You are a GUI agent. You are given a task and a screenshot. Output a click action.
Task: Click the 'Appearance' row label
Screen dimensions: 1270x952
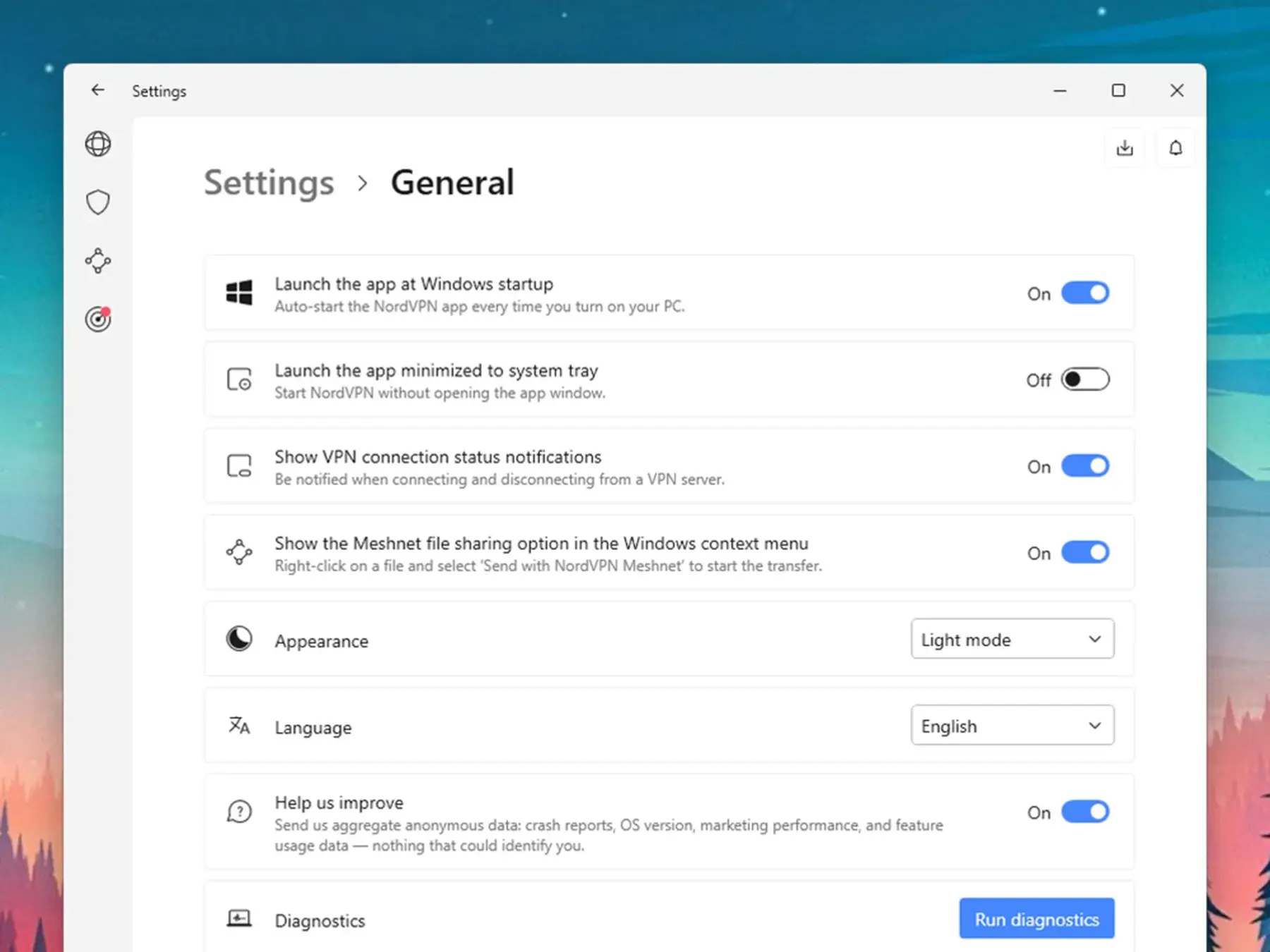click(322, 641)
